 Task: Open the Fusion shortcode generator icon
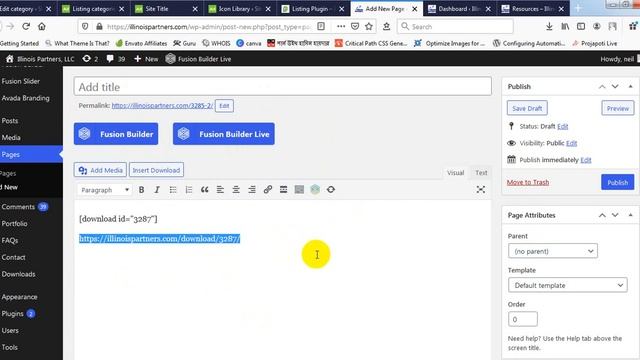315,190
